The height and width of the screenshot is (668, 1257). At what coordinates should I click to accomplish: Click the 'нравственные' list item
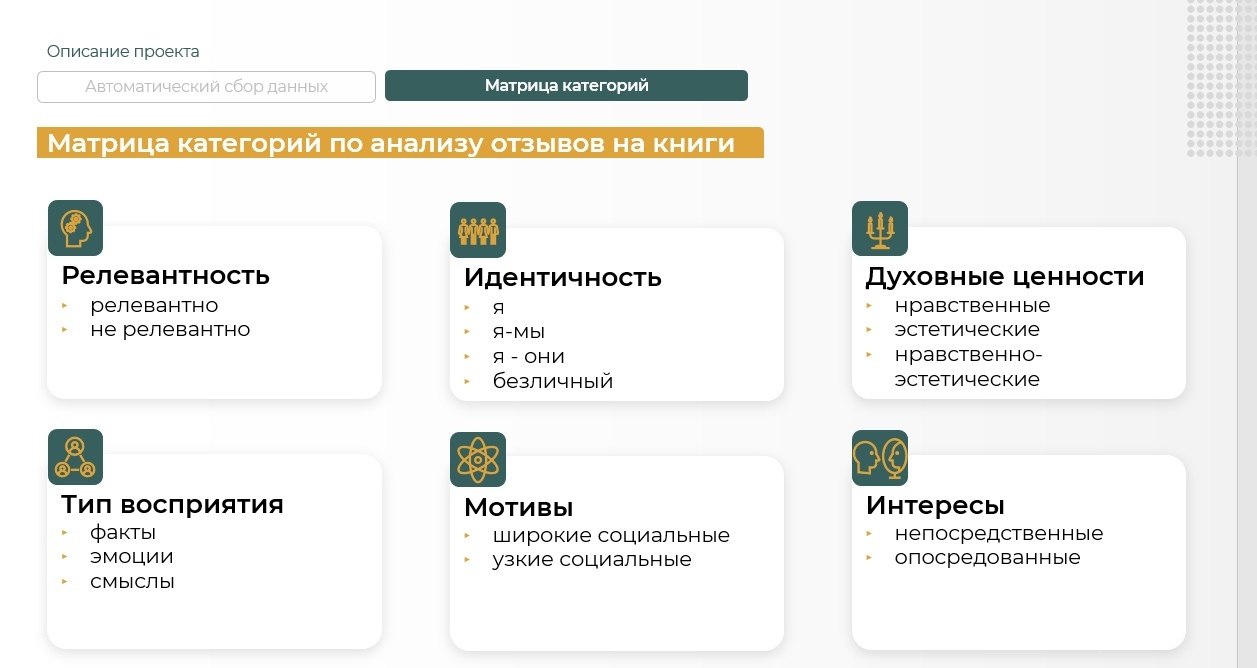click(x=973, y=306)
